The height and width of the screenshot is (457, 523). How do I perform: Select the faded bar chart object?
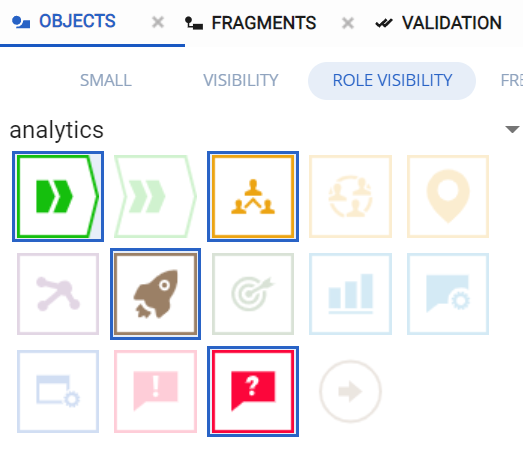351,294
